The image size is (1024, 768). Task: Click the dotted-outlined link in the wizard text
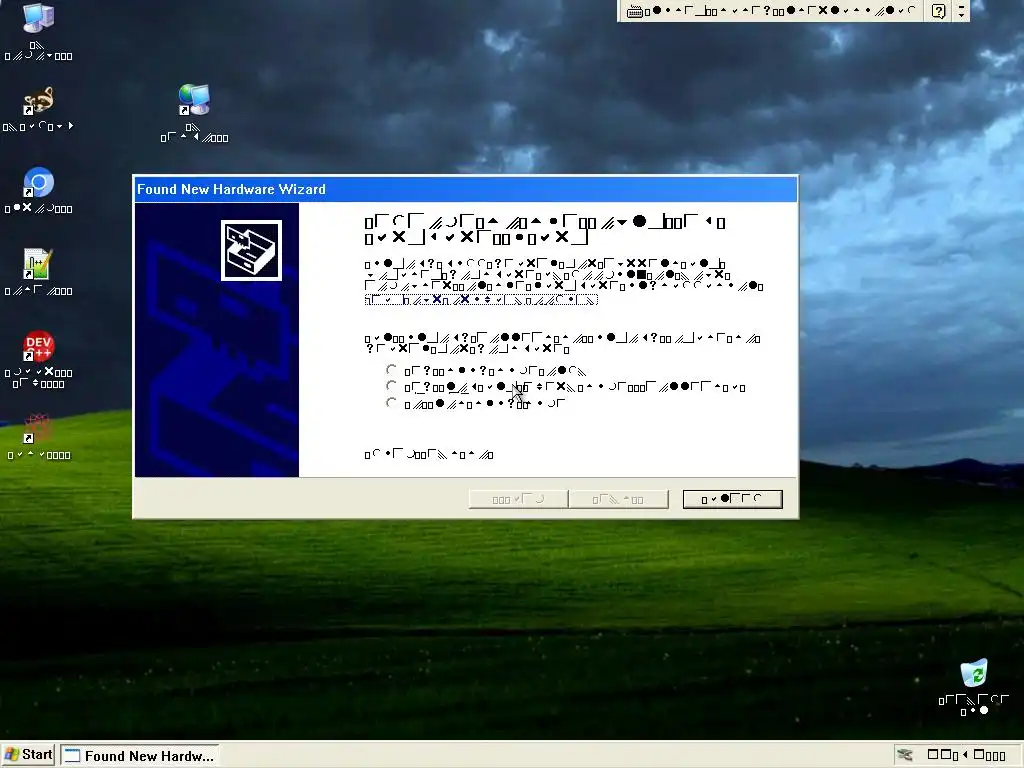coord(481,300)
